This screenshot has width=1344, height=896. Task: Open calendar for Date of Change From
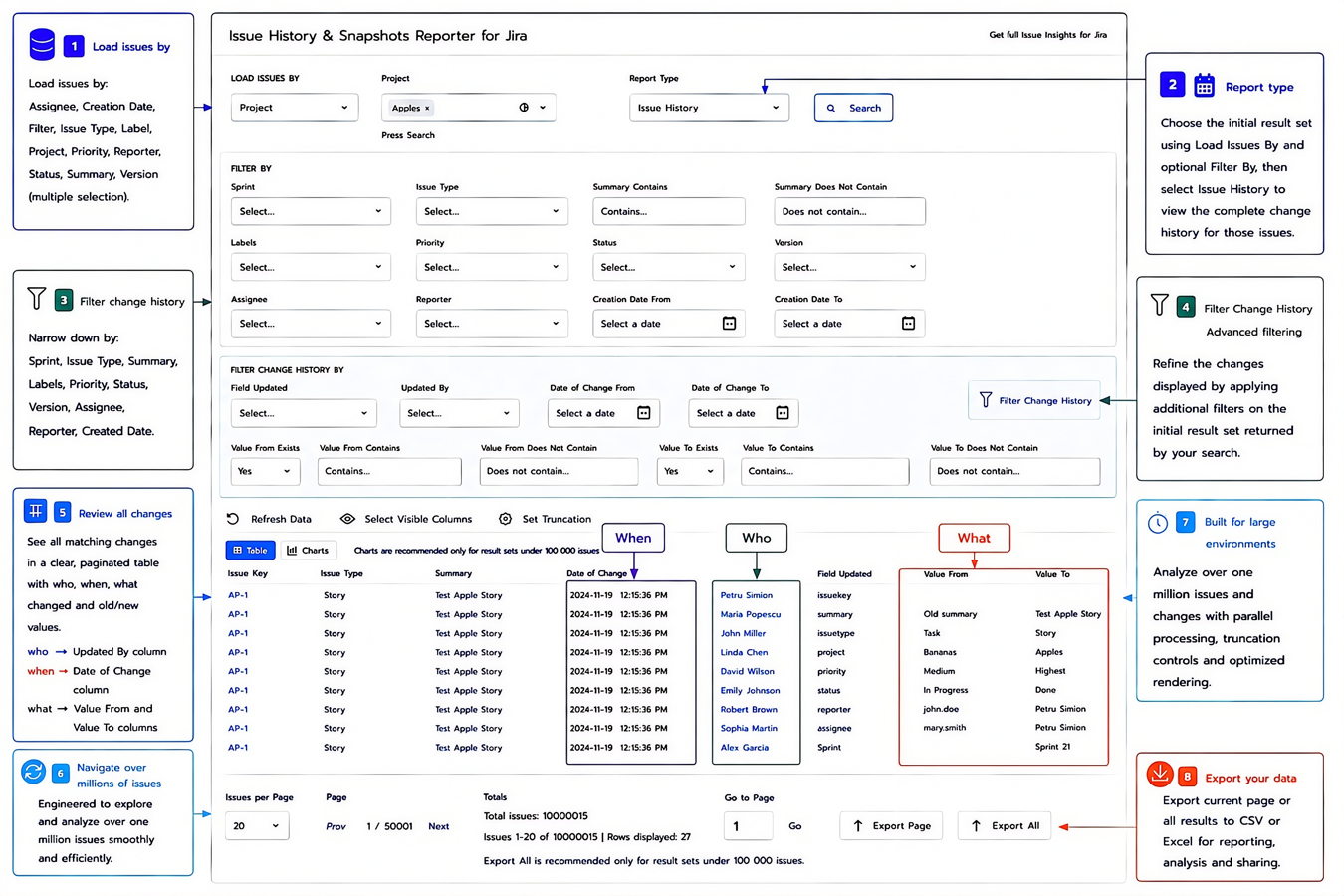(643, 413)
